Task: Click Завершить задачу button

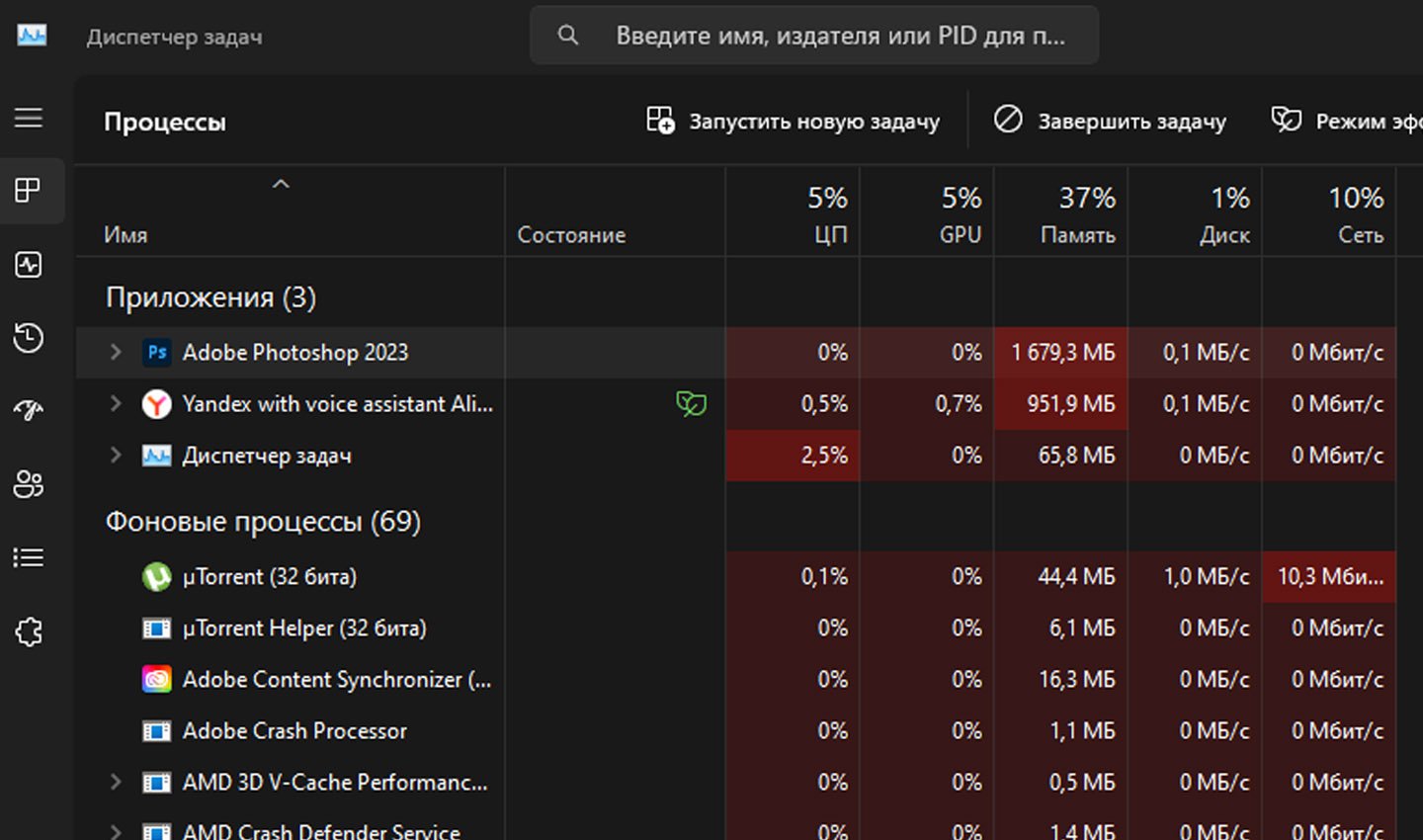Action: [1110, 121]
